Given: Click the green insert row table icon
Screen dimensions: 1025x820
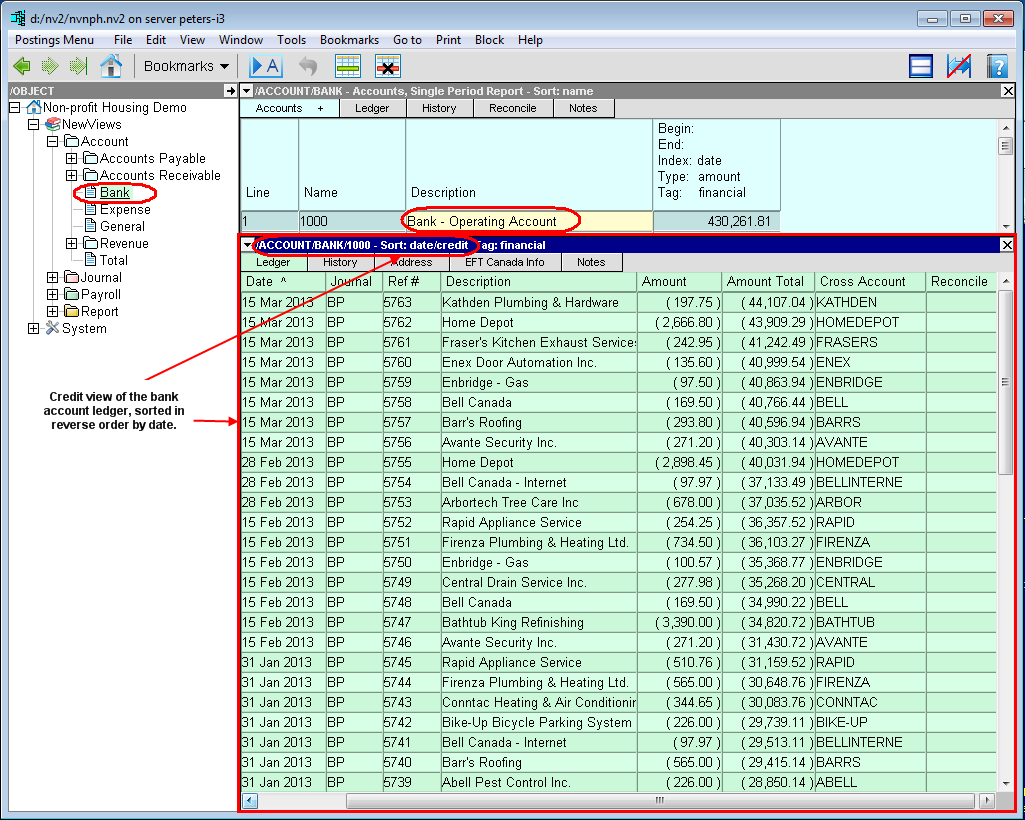Looking at the screenshot, I should tap(347, 66).
